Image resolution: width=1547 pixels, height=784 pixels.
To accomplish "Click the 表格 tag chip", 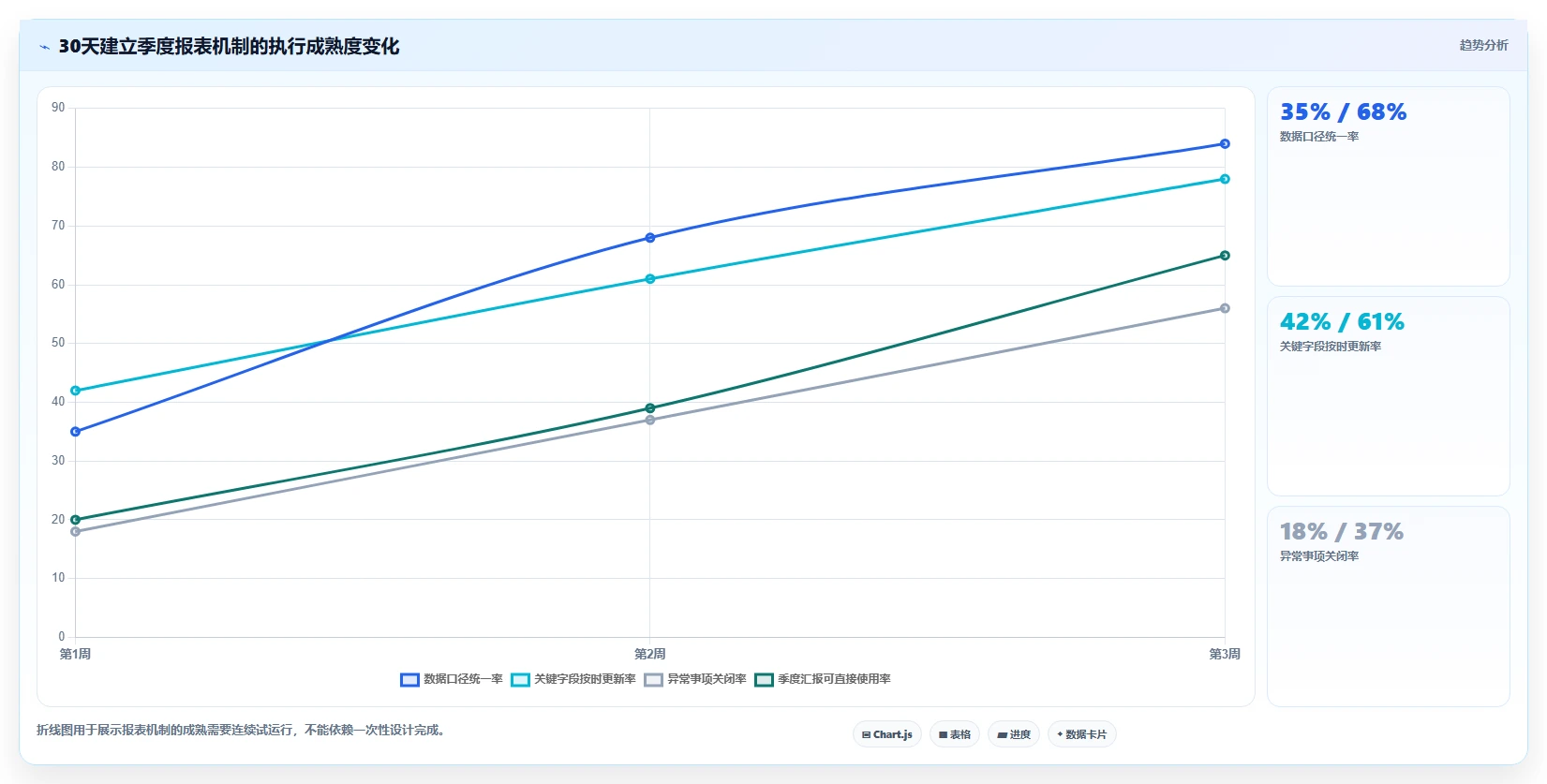I will [x=955, y=734].
